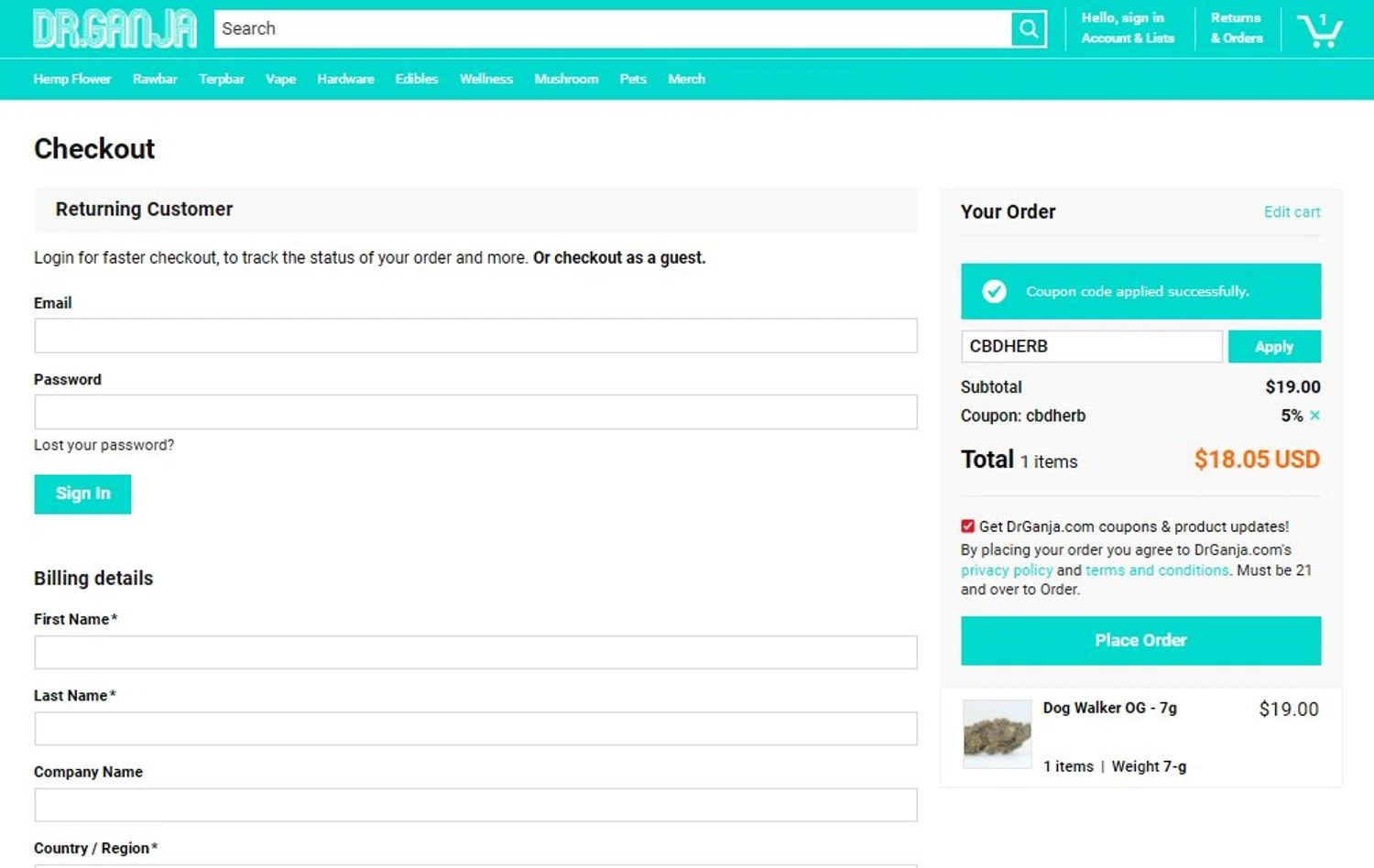Open the Hemp Flower menu
Viewport: 1374px width, 868px height.
(x=72, y=79)
